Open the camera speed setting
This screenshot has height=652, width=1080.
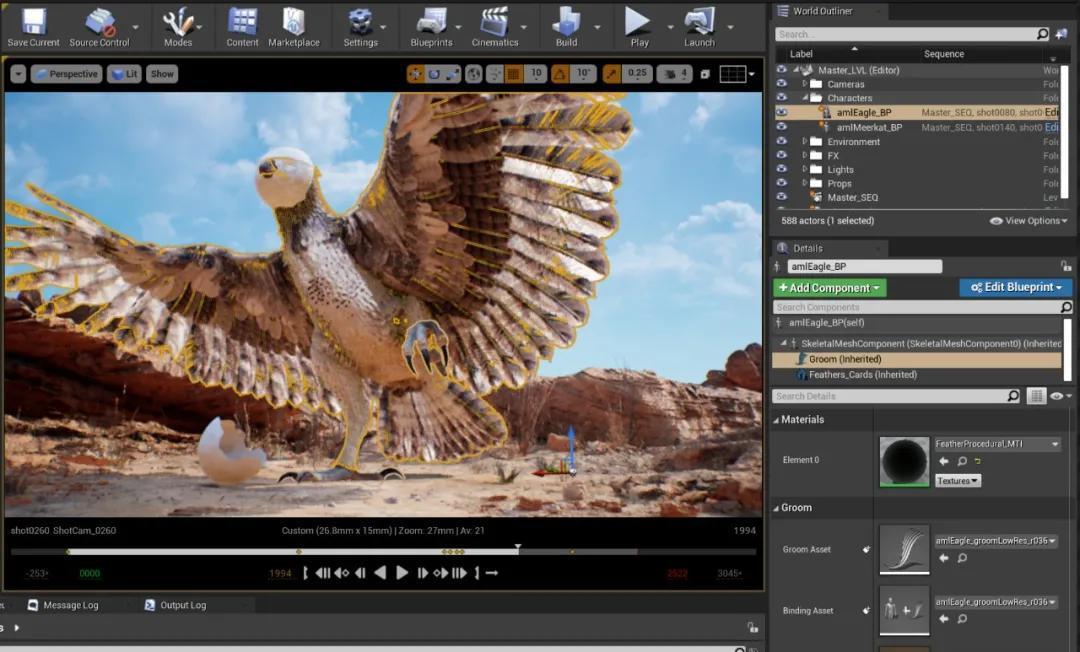tap(674, 74)
